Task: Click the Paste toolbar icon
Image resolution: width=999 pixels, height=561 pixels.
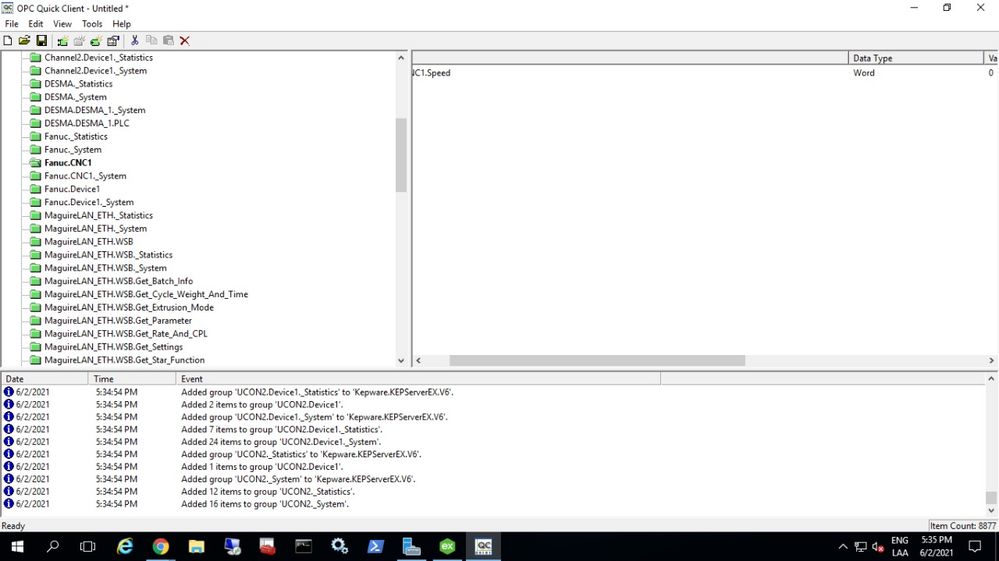Action: (x=168, y=41)
